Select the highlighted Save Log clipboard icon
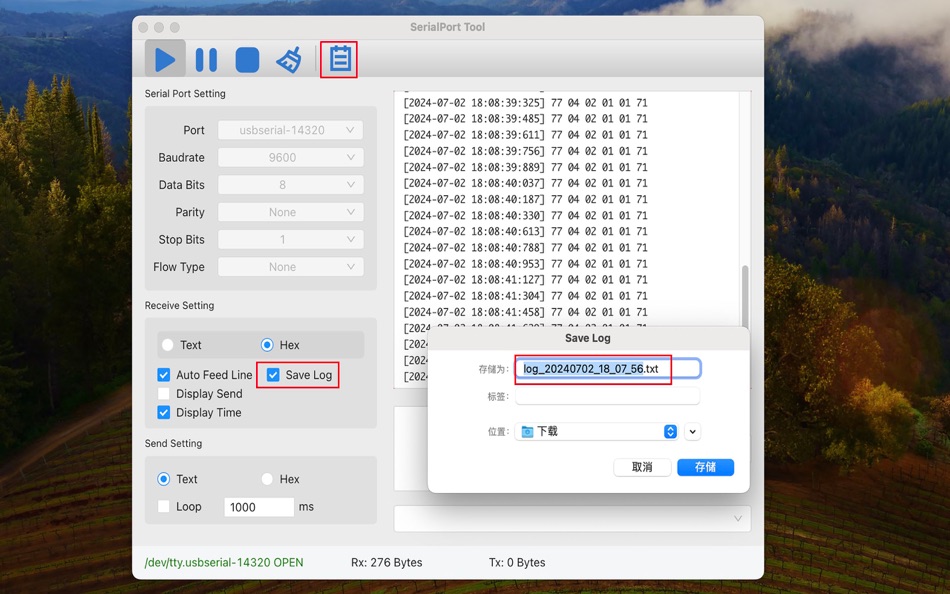Screen dimensions: 950x594 pyautogui.click(x=338, y=58)
